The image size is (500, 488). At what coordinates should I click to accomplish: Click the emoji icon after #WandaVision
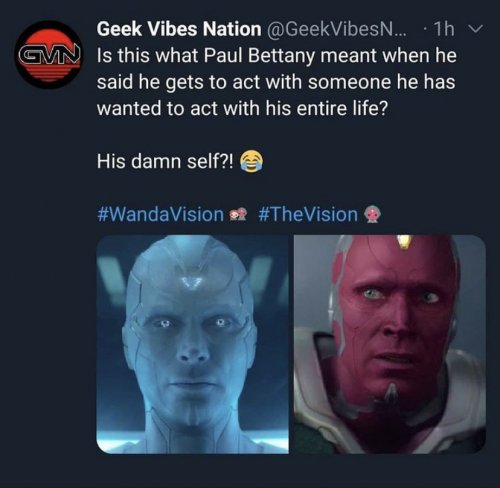tap(239, 215)
